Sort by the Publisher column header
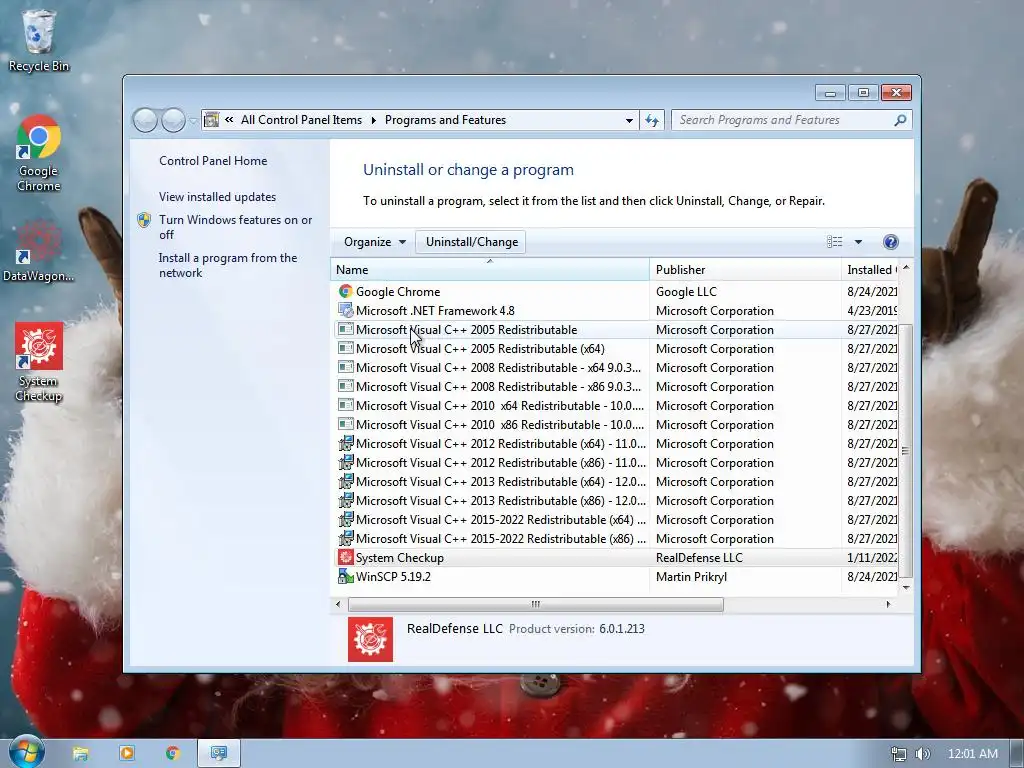The height and width of the screenshot is (768, 1024). coord(745,270)
